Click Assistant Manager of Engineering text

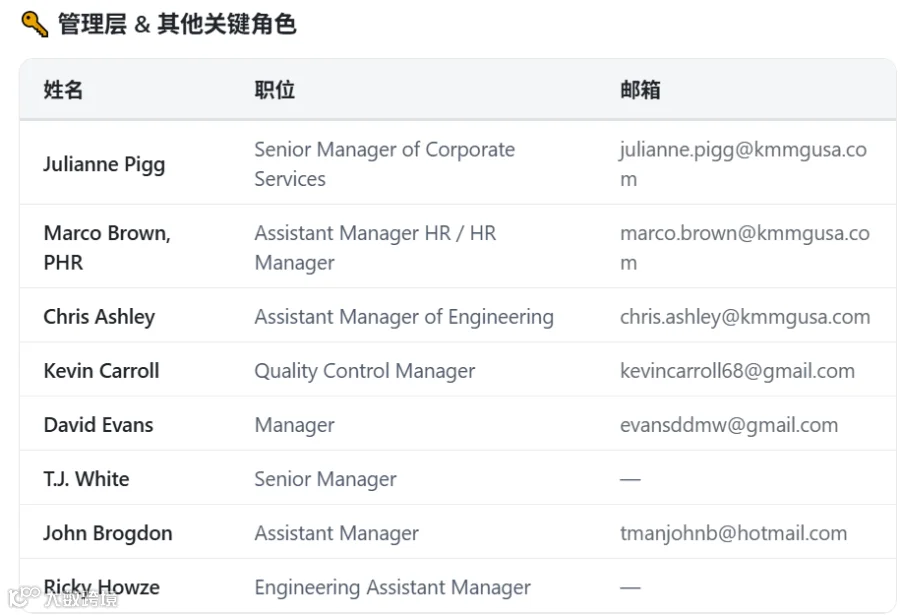click(x=404, y=317)
